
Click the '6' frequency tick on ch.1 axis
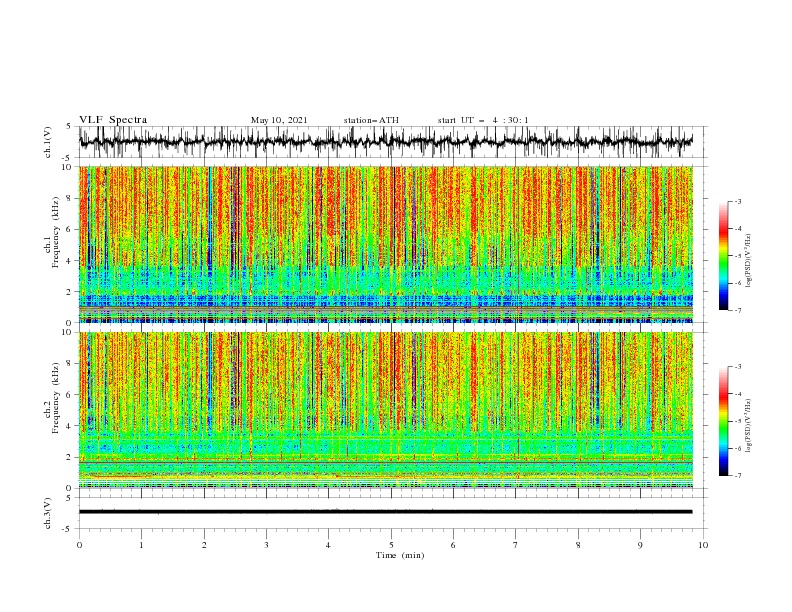(70, 229)
